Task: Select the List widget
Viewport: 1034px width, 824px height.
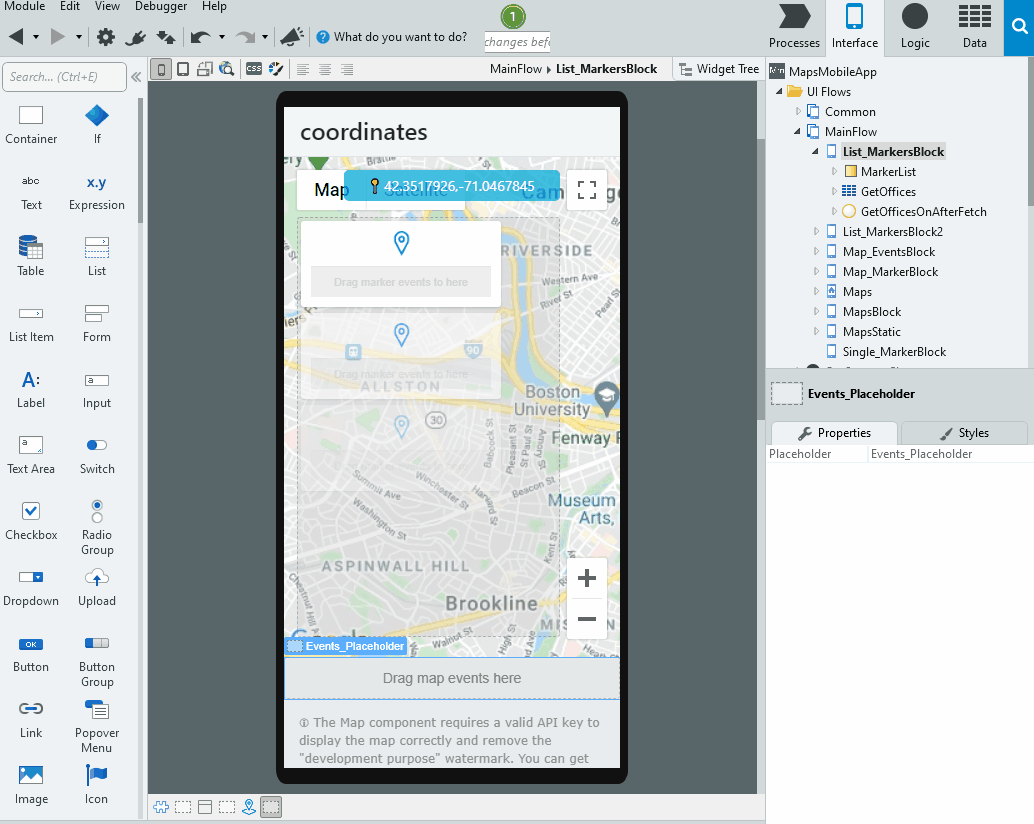Action: (x=97, y=257)
